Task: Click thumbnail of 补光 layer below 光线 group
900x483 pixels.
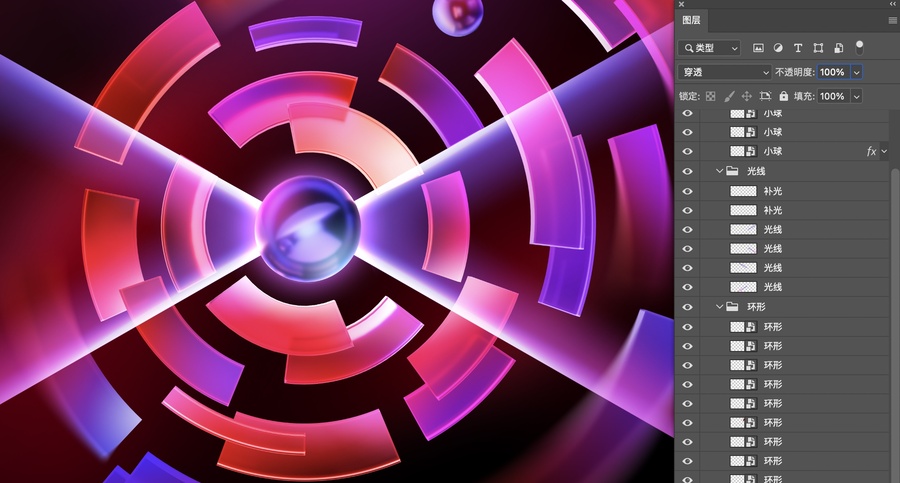Action: 743,191
